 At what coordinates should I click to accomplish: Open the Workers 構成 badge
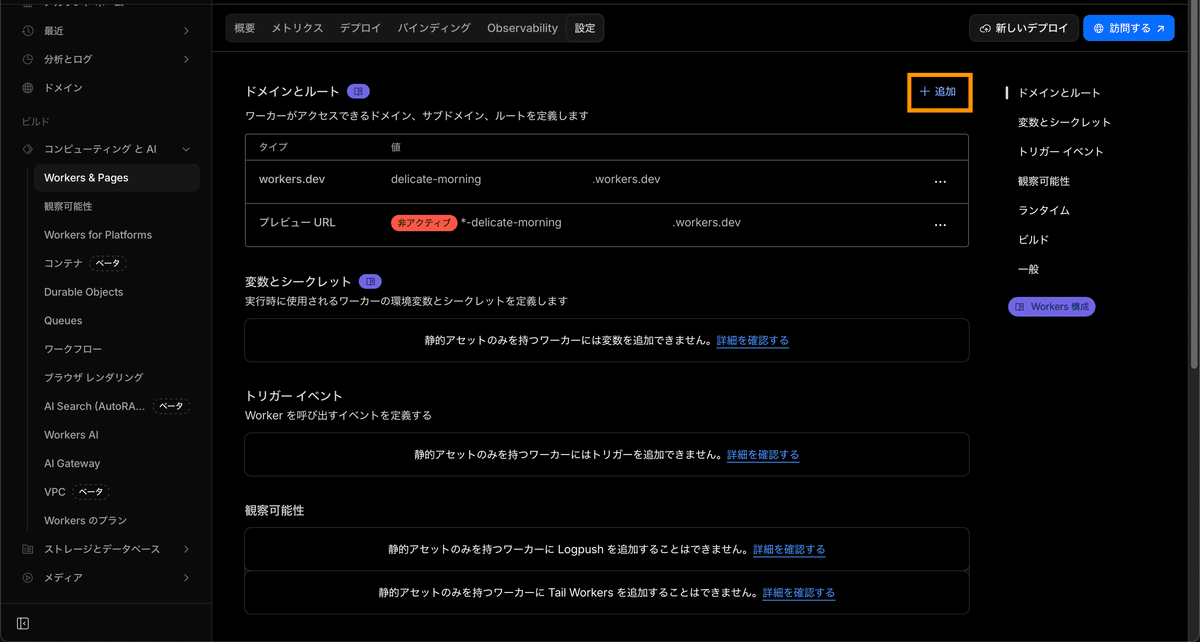(x=1051, y=306)
